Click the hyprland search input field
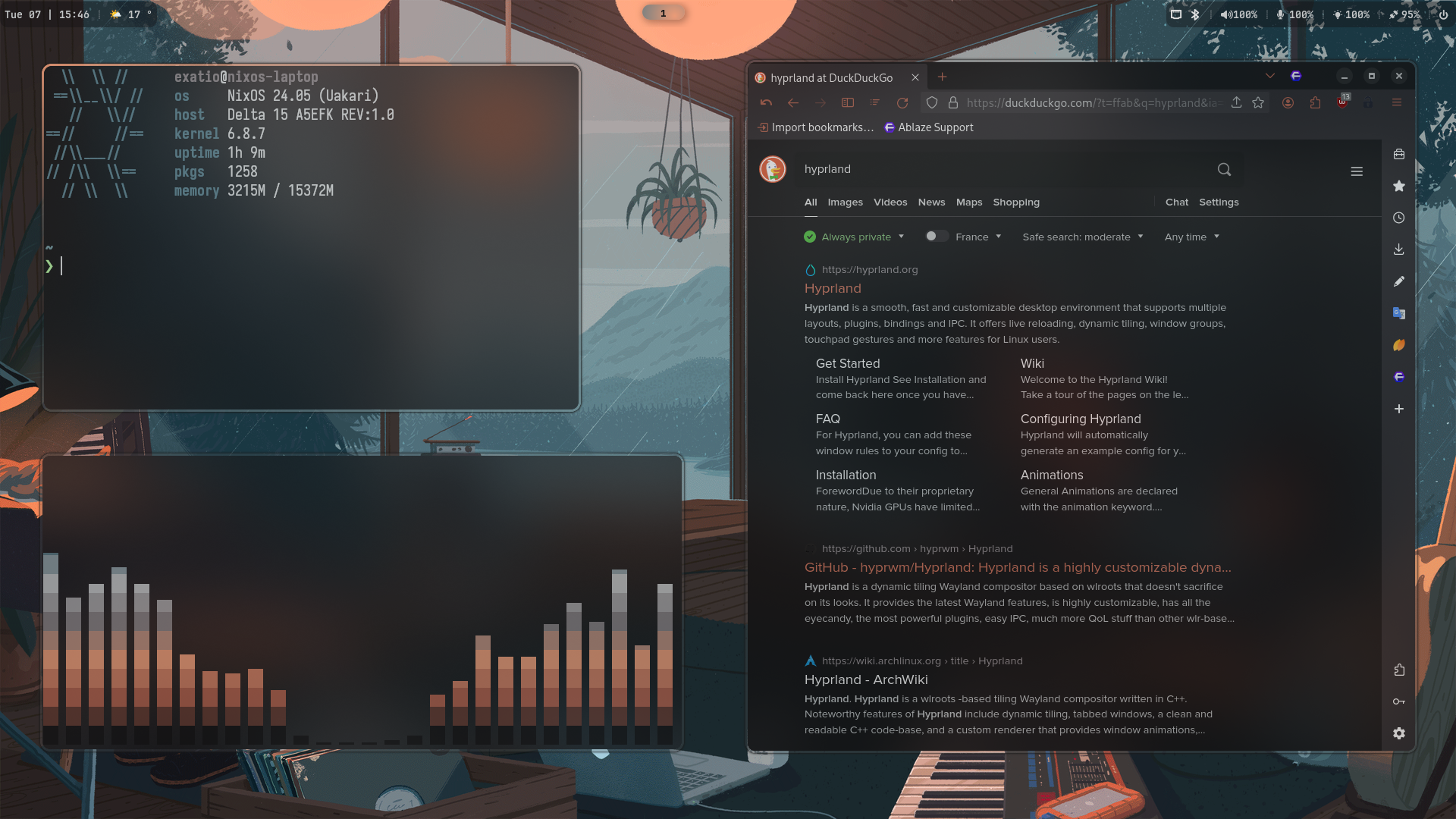1456x819 pixels. coord(1001,169)
